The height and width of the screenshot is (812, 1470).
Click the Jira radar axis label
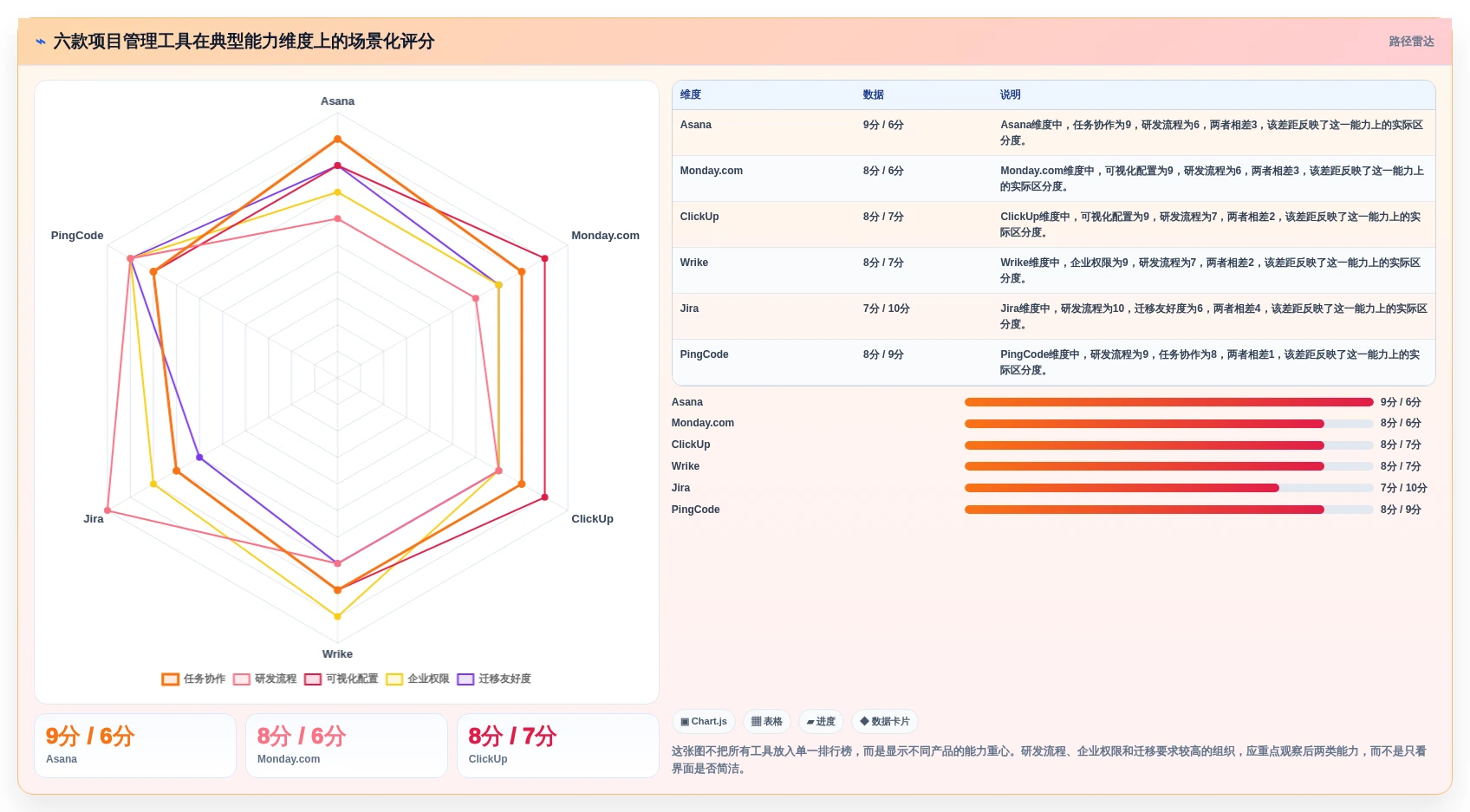94,519
